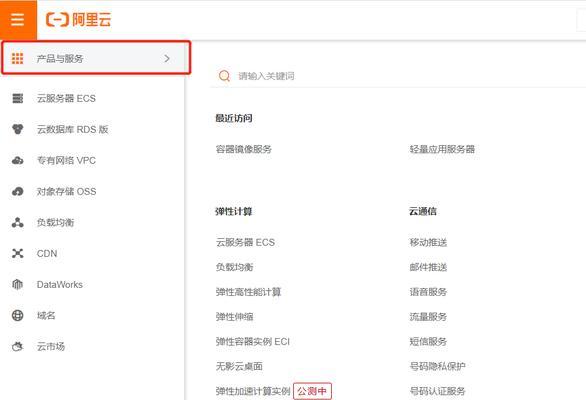This screenshot has height=400, width=586.
Task: Open 弹性高性能计算 link
Action: click(248, 292)
